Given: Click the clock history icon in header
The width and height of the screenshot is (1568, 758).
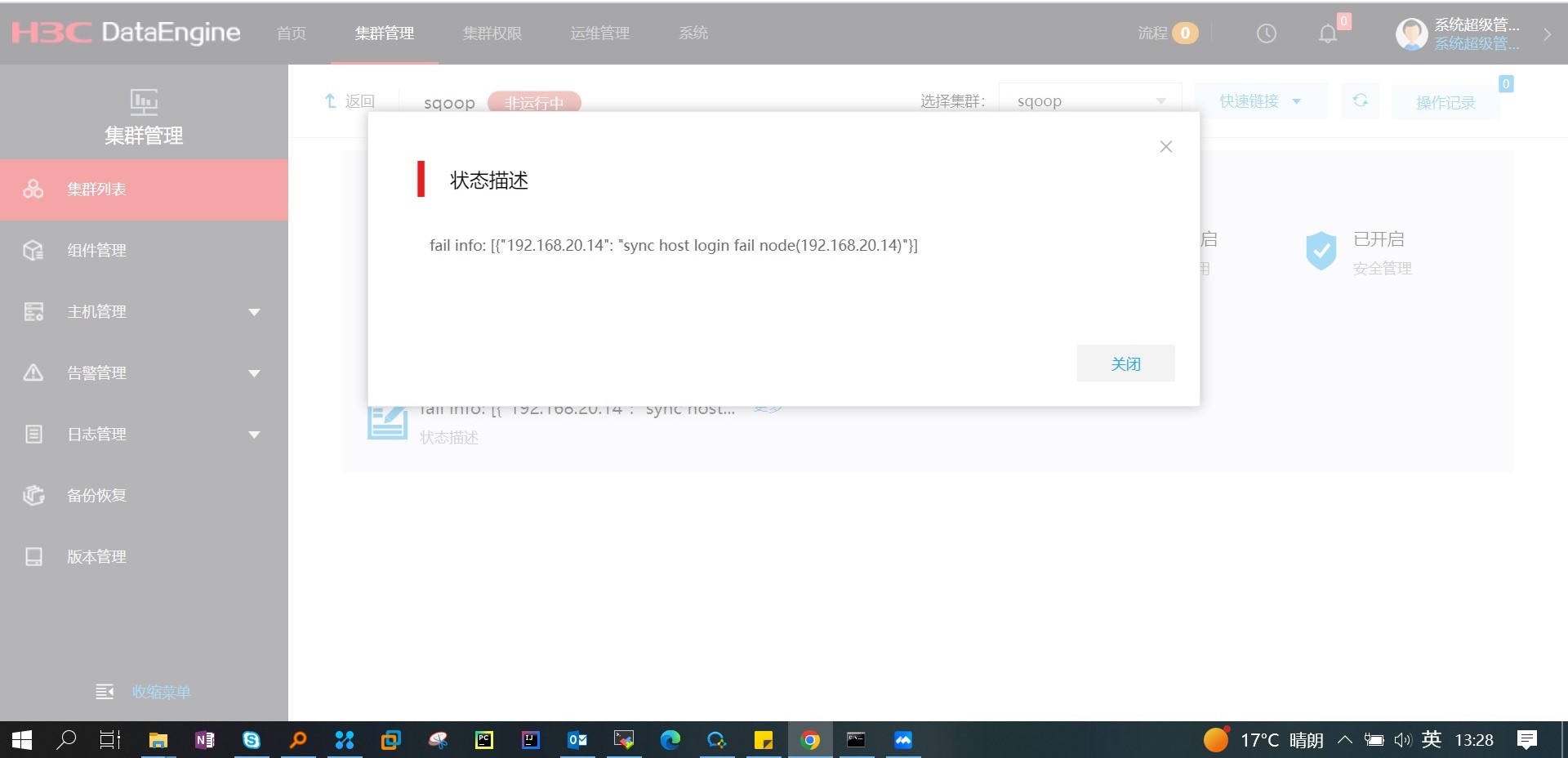Looking at the screenshot, I should [1267, 33].
